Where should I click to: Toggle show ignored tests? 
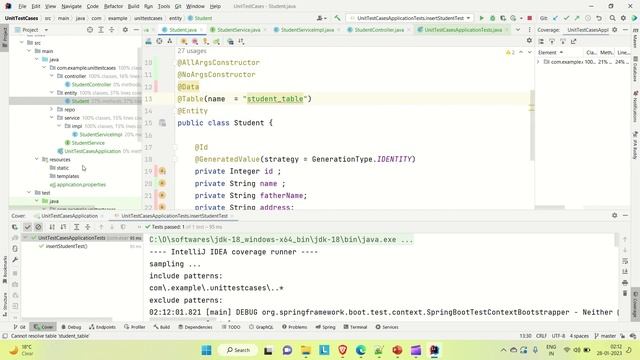click(38, 227)
